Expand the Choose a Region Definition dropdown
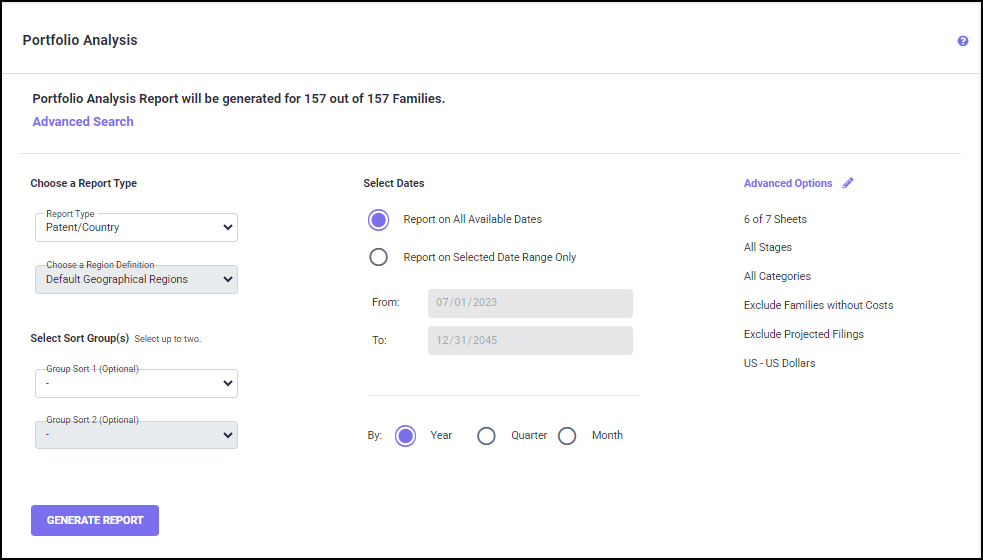Viewport: 983px width, 560px height. [136, 280]
